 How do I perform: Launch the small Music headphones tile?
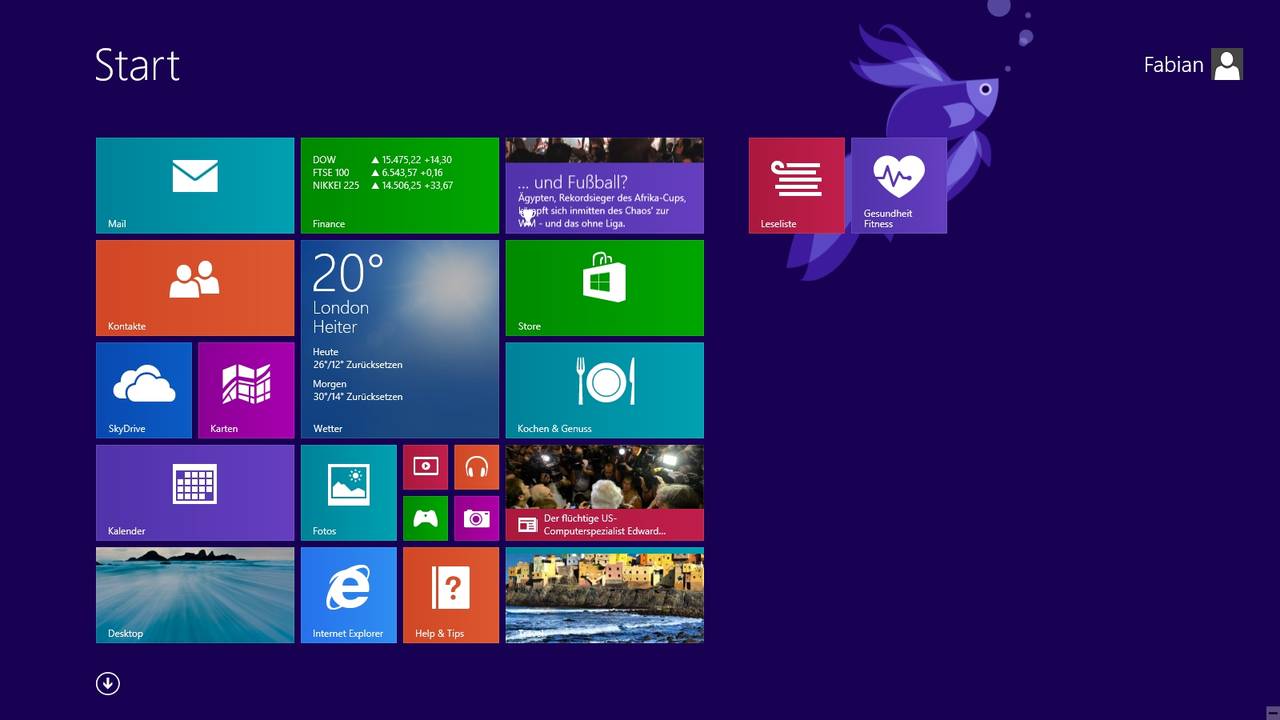click(476, 467)
